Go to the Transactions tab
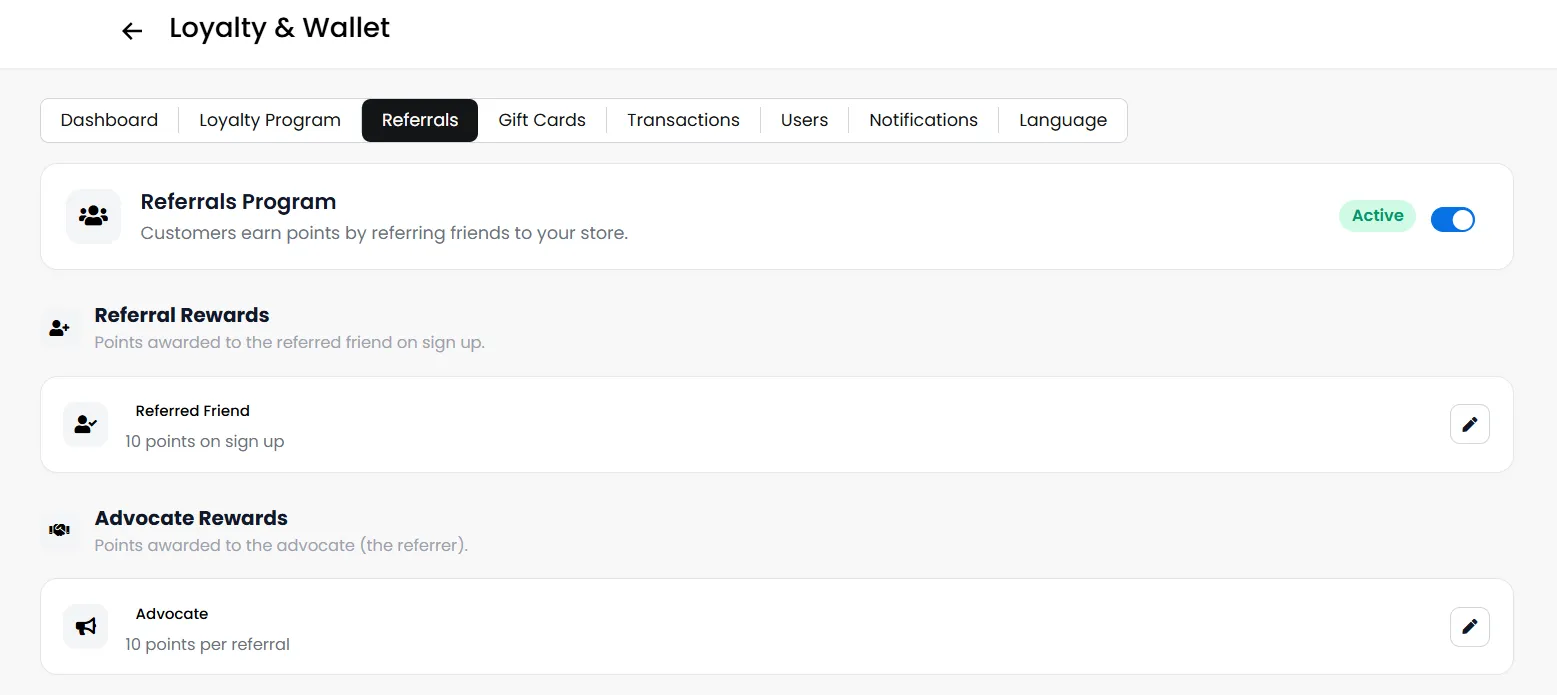1557x695 pixels. click(x=683, y=120)
